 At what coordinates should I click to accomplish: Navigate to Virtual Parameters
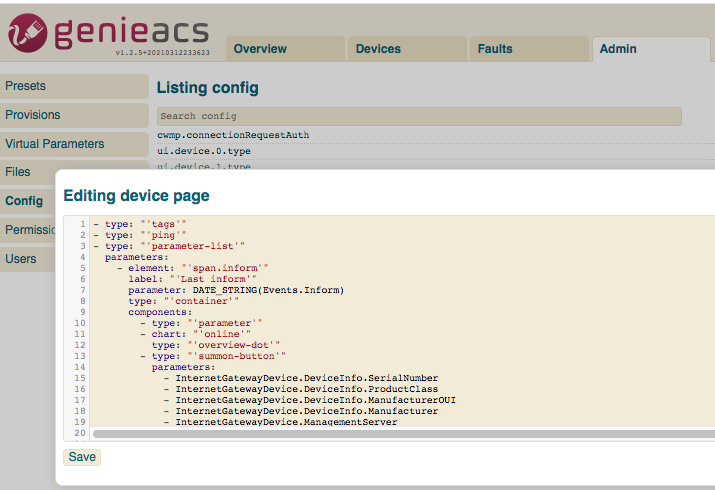coord(55,144)
